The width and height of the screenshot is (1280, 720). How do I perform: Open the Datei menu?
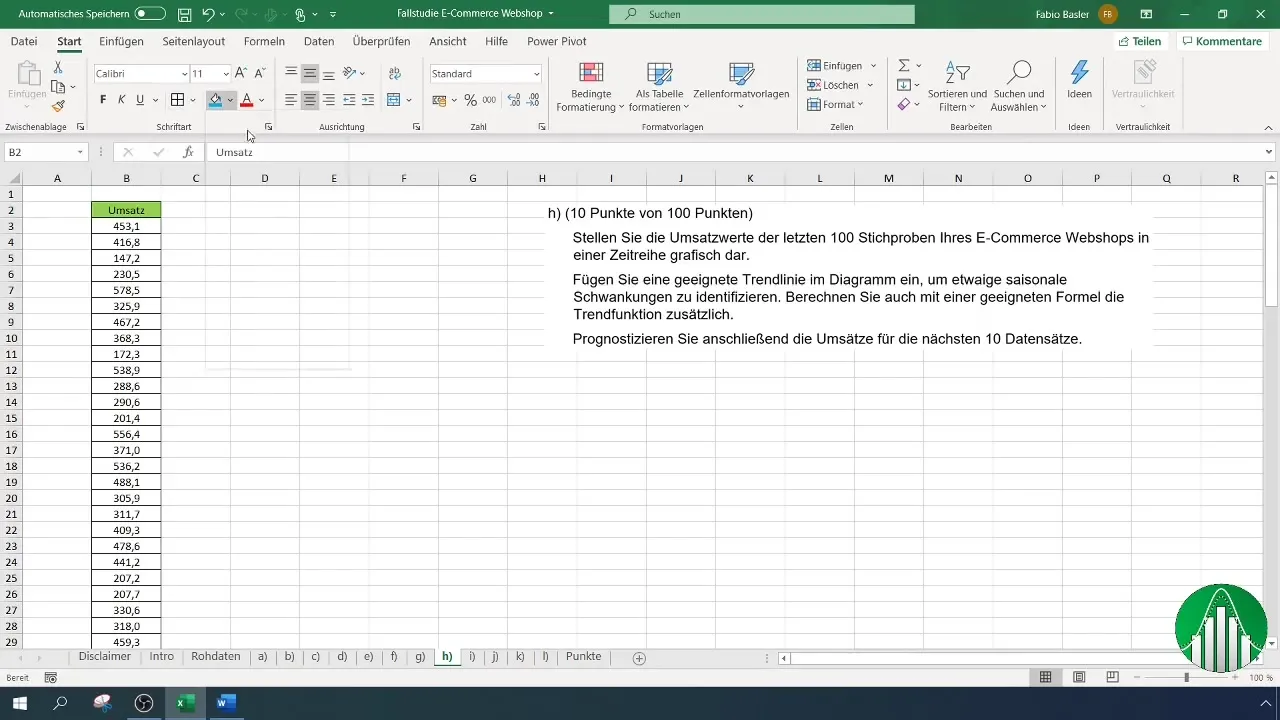[24, 41]
